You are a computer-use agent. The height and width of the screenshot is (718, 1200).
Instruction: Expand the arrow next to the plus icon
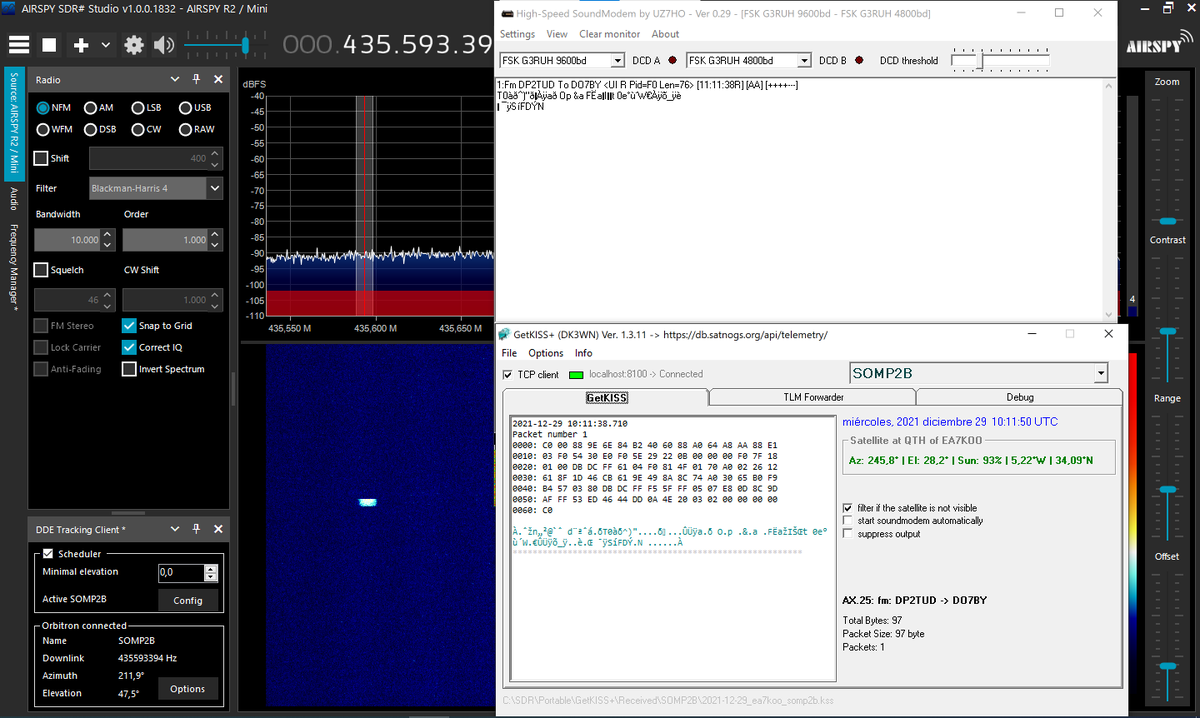tap(106, 45)
